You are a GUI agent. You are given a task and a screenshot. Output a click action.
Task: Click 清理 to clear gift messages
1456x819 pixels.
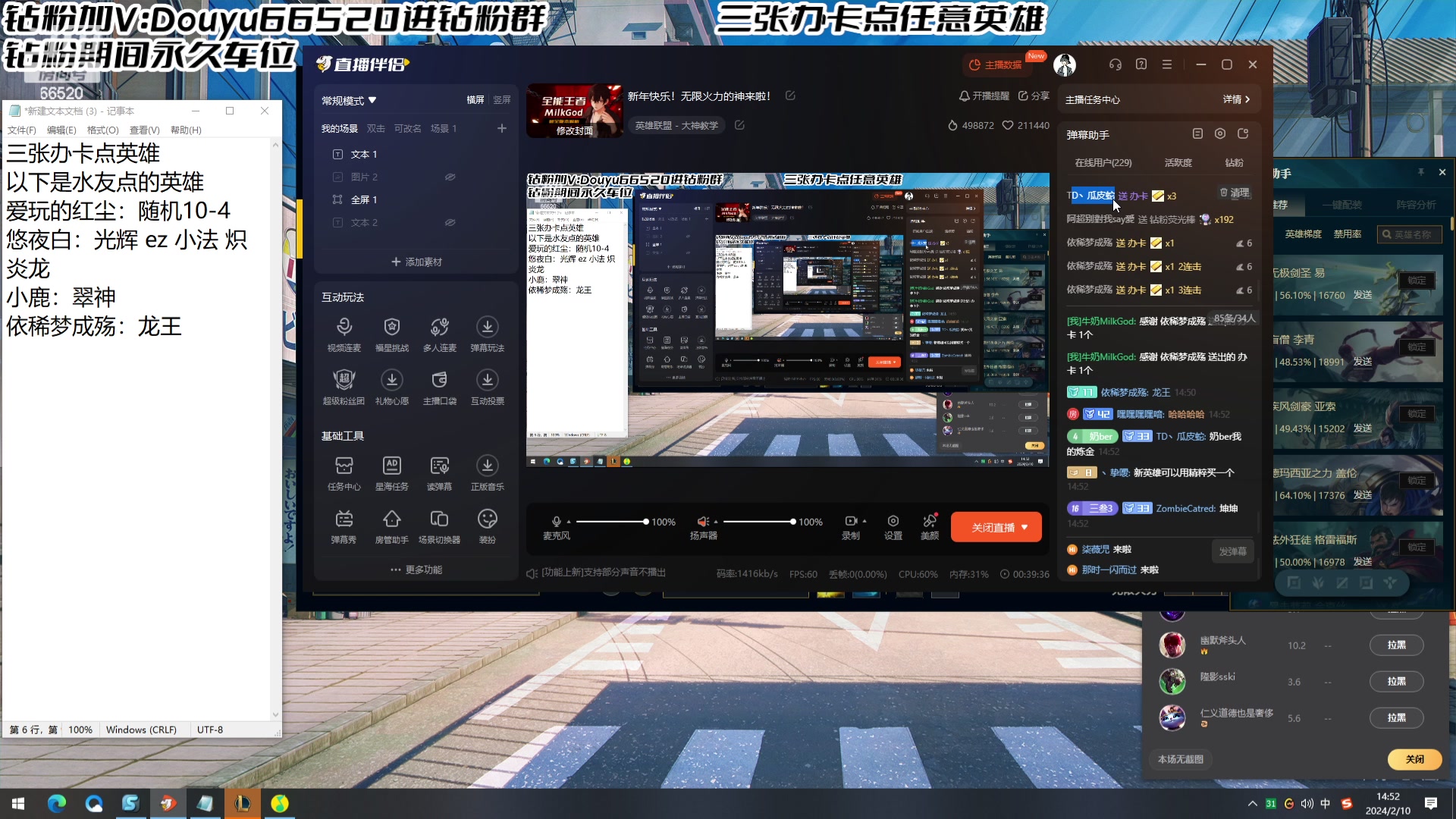point(1235,193)
